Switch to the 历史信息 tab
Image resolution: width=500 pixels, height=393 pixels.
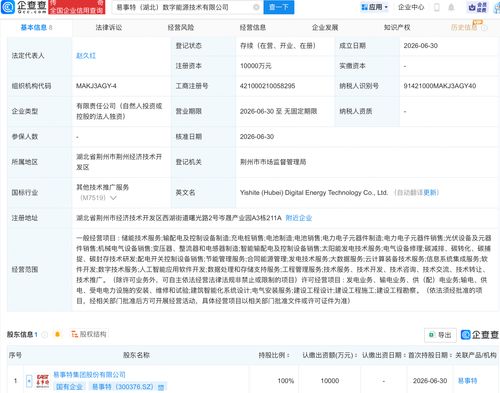click(x=464, y=27)
